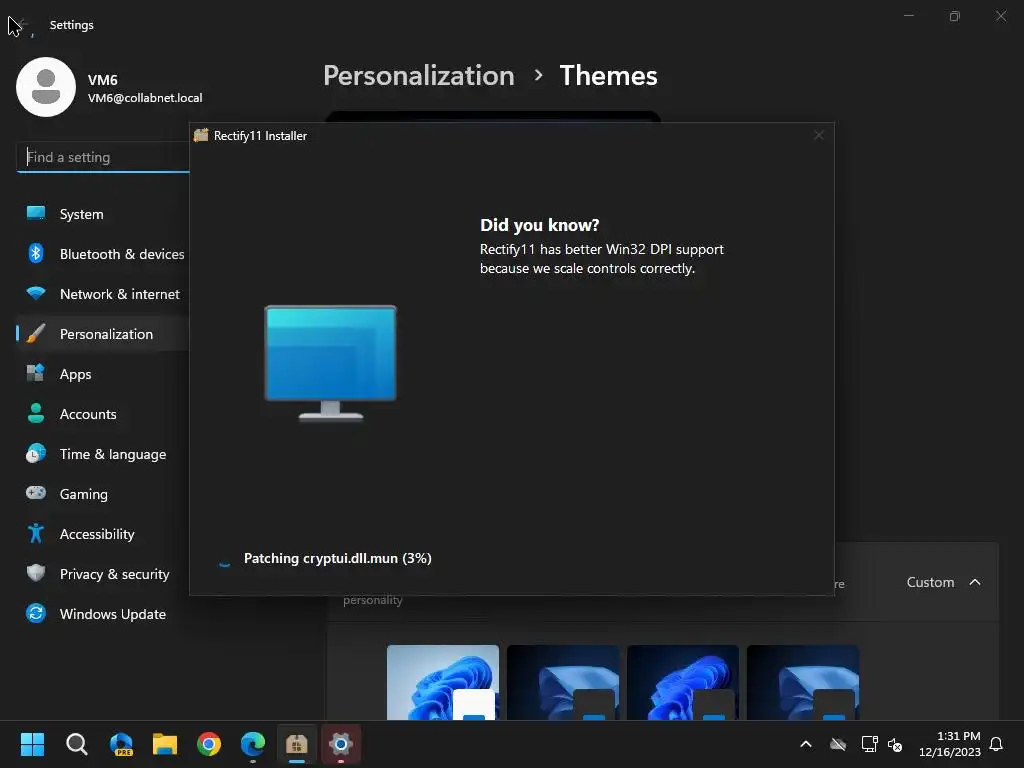
Task: Click the Rectify11 Installer title icon
Action: [x=201, y=135]
